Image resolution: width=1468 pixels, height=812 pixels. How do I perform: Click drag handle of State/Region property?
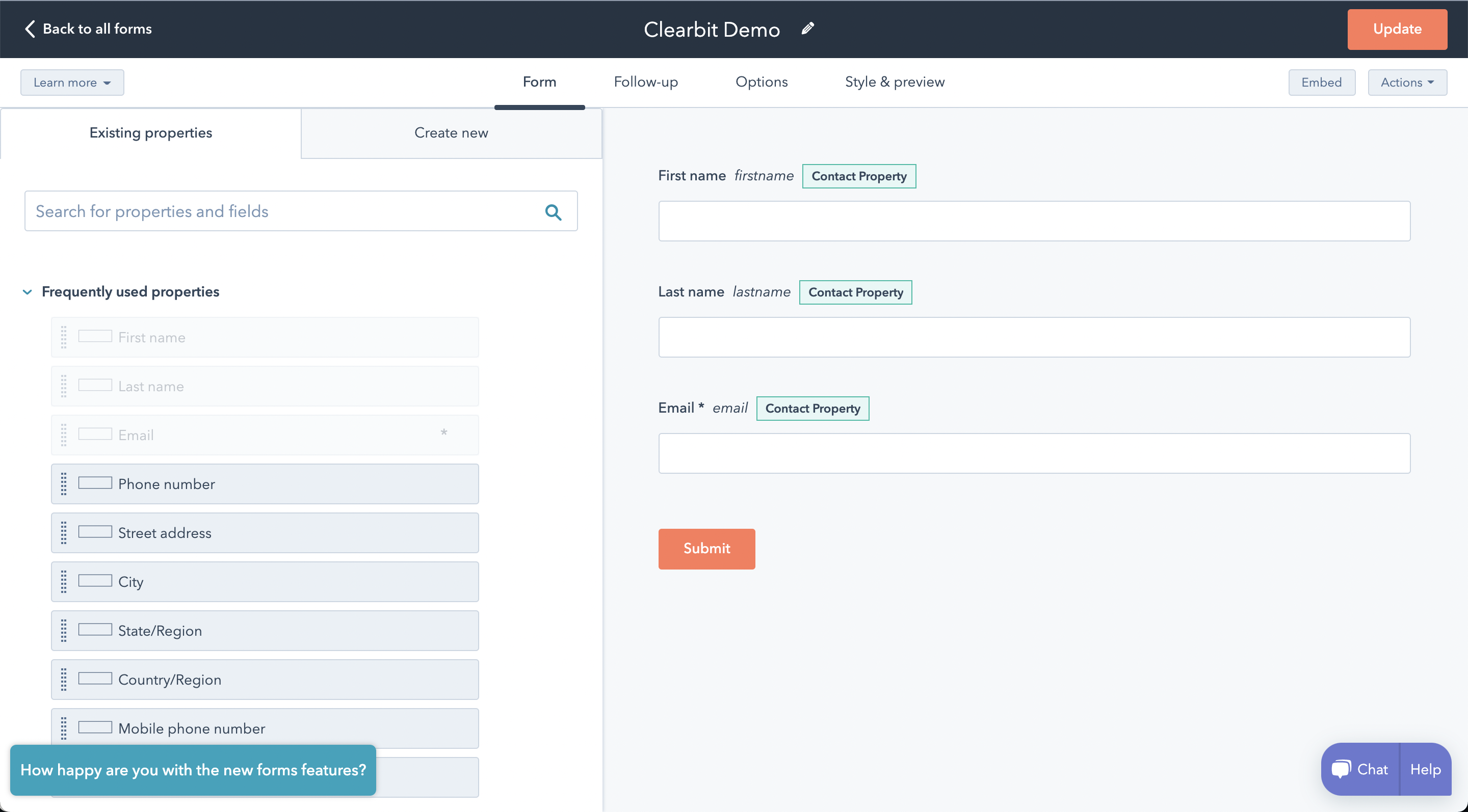click(x=64, y=631)
